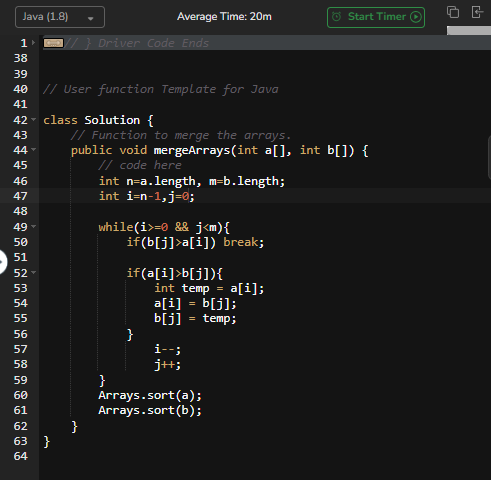Click line number 47 in the gutter
491x480 pixels.
[20, 196]
